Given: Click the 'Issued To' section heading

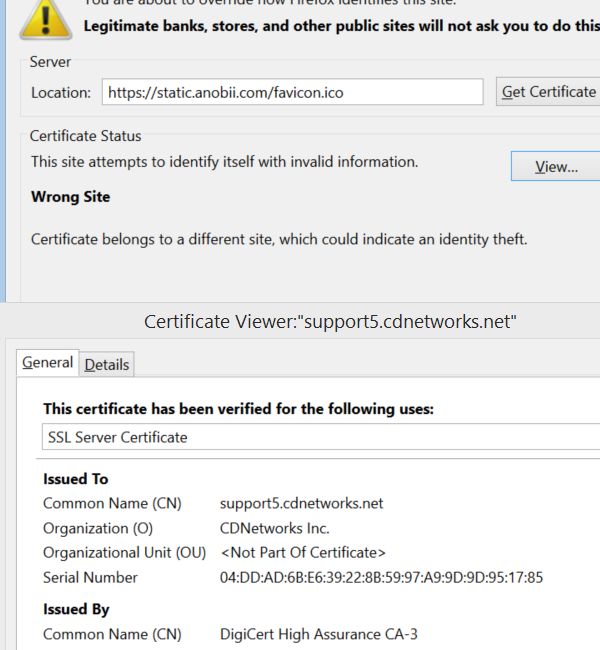Looking at the screenshot, I should point(75,479).
